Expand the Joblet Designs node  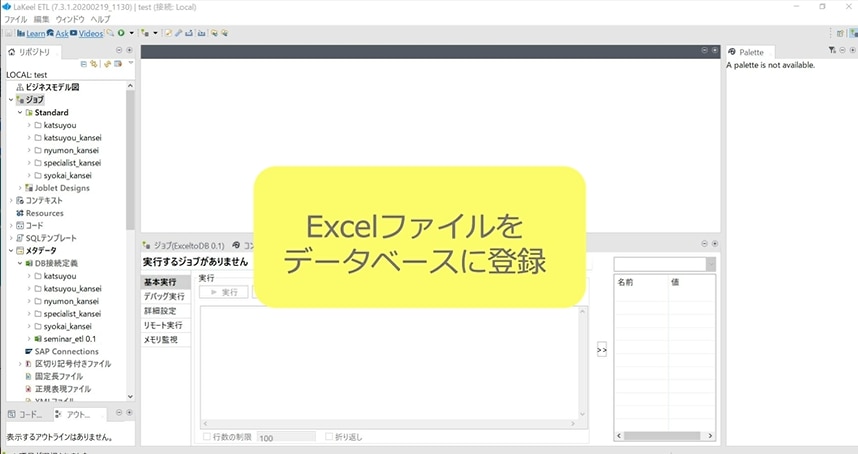click(x=20, y=188)
